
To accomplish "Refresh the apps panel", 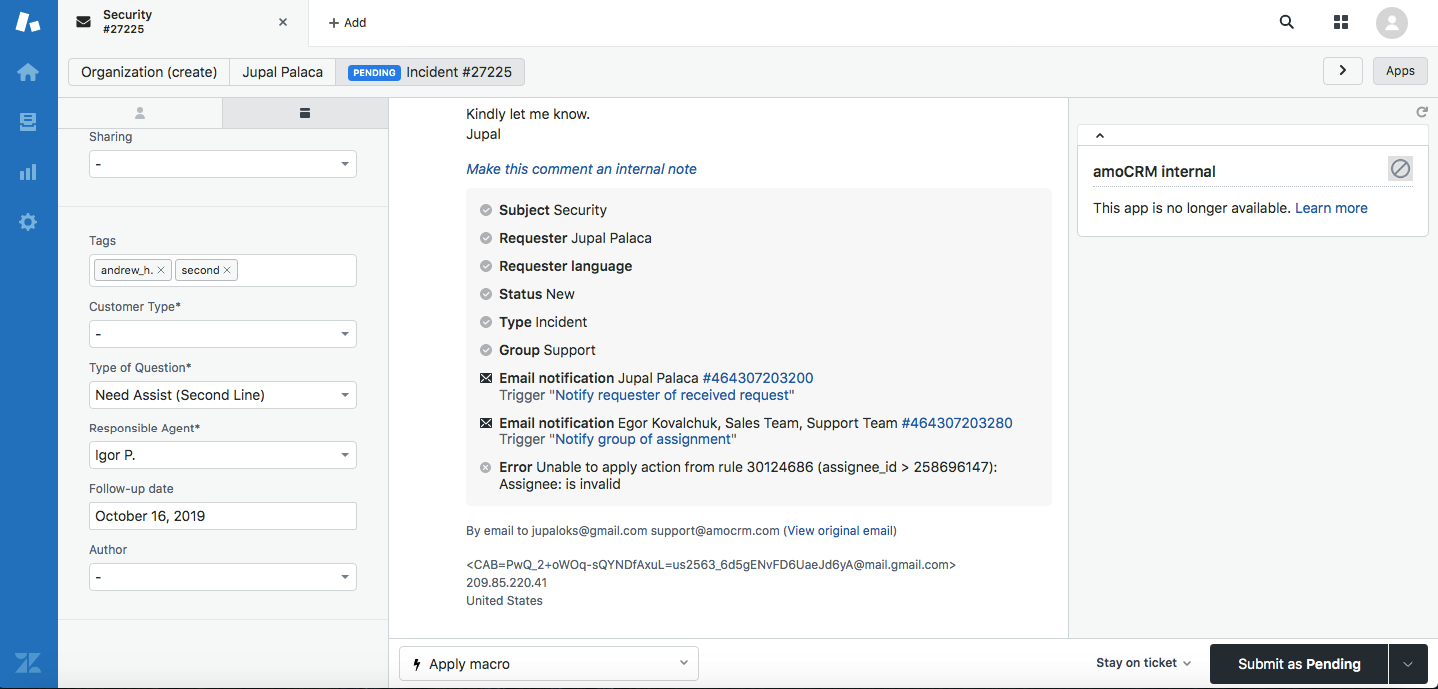I will click(x=1422, y=111).
